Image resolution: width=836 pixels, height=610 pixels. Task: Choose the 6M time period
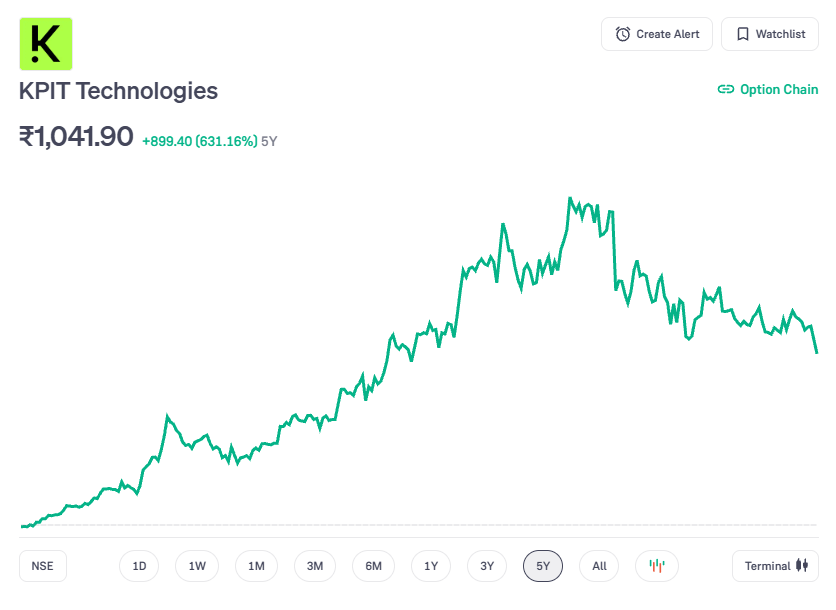tap(373, 566)
